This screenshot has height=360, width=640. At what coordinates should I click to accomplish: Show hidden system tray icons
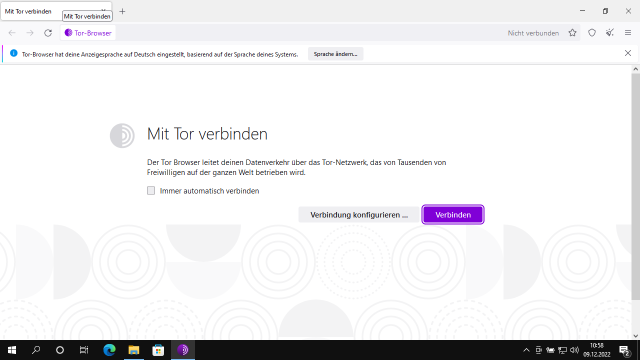pos(527,350)
